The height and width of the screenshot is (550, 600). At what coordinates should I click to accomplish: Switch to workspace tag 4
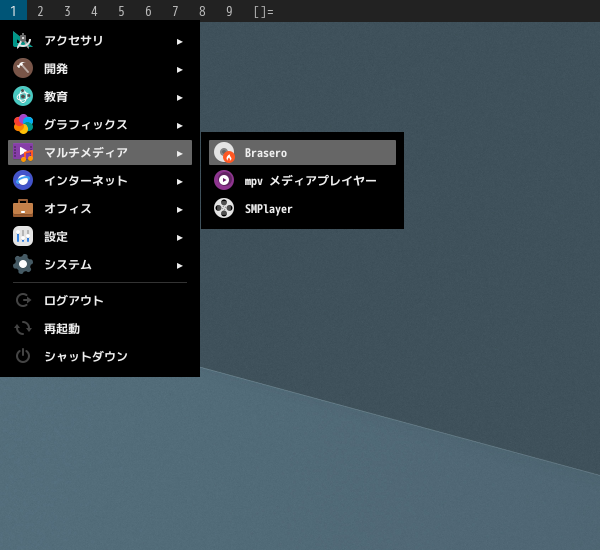(x=94, y=11)
